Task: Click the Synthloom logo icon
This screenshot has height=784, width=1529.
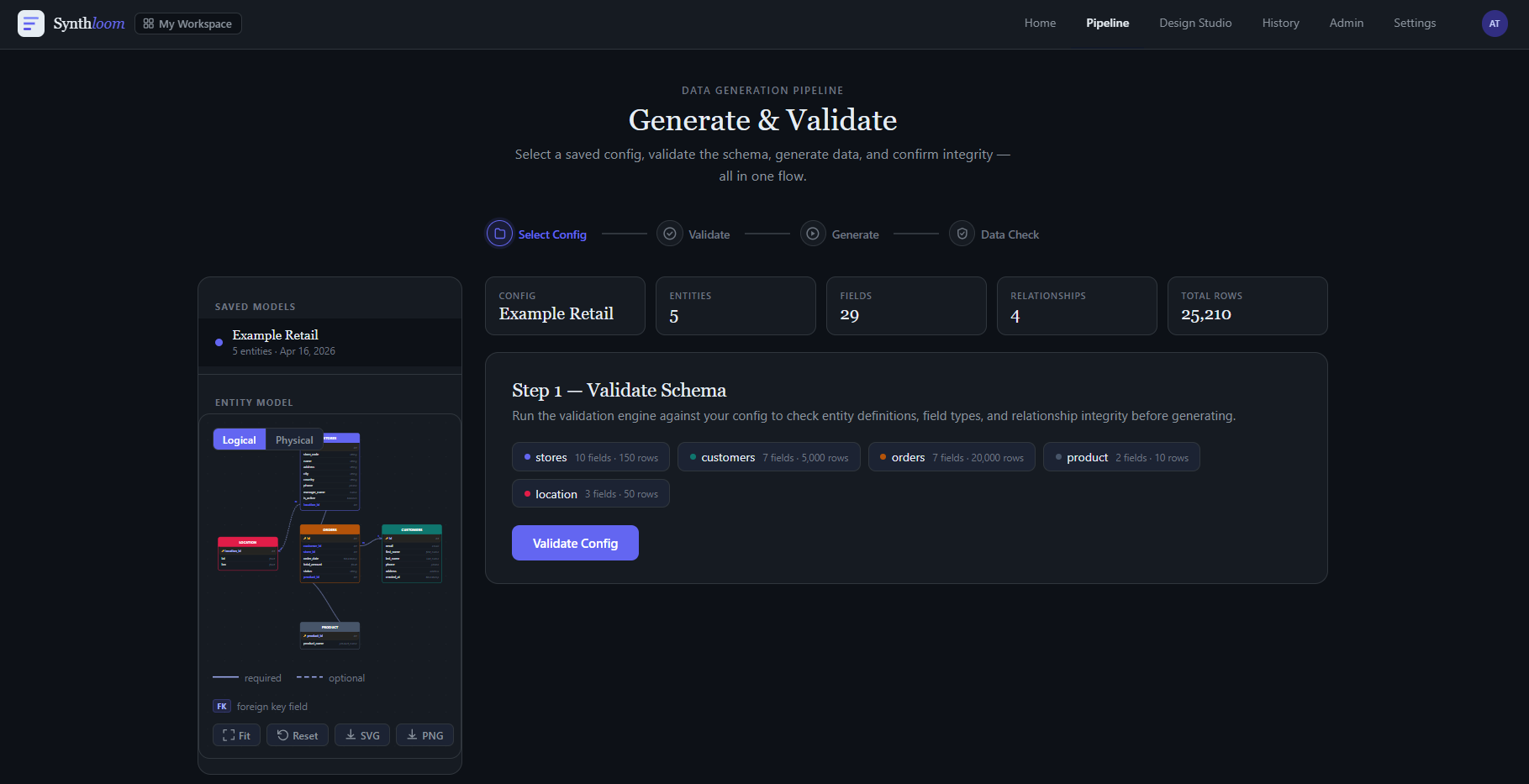Action: click(x=31, y=24)
